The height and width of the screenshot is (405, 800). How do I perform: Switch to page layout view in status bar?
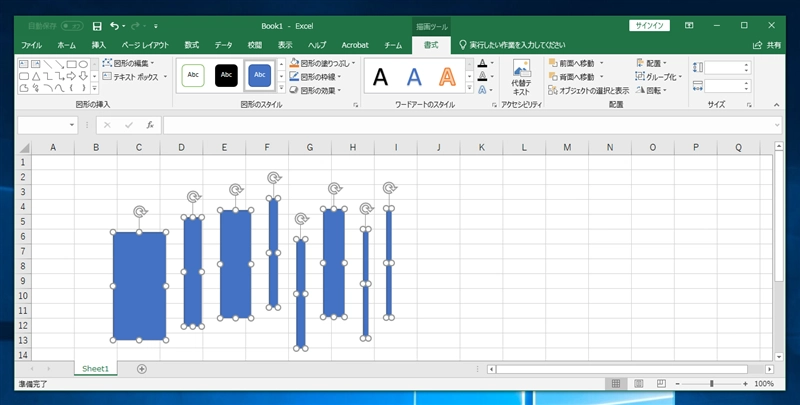[x=638, y=384]
